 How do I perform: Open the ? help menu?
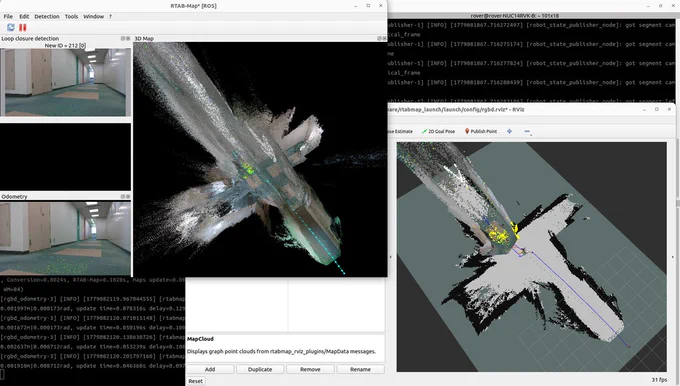(110, 16)
